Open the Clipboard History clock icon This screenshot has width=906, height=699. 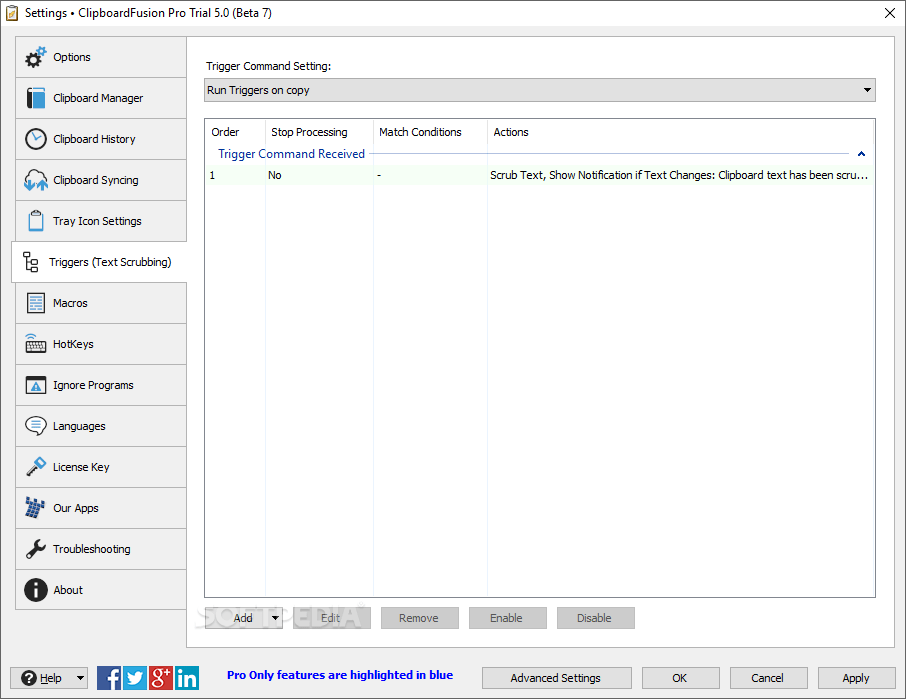coord(35,139)
